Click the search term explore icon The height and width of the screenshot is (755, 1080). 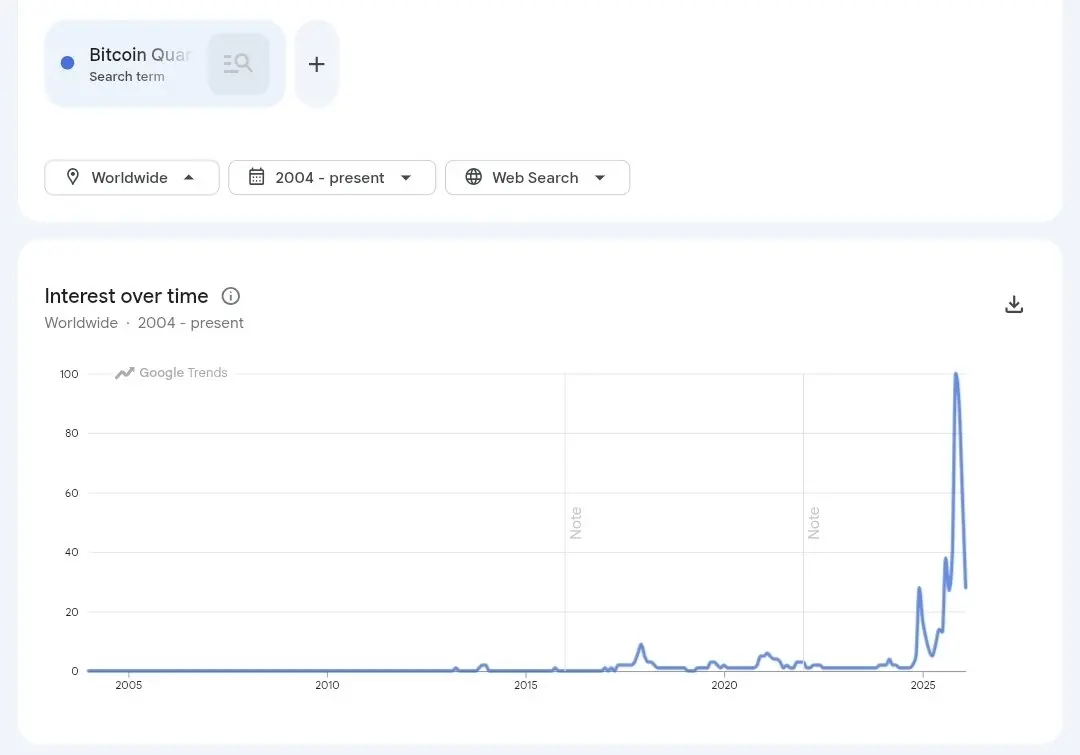click(238, 64)
